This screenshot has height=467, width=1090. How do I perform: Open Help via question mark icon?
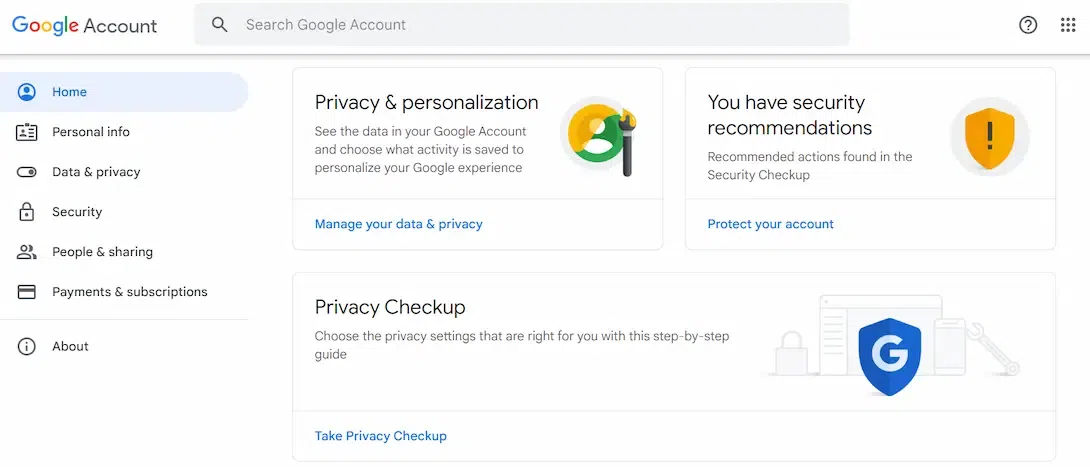tap(1028, 25)
